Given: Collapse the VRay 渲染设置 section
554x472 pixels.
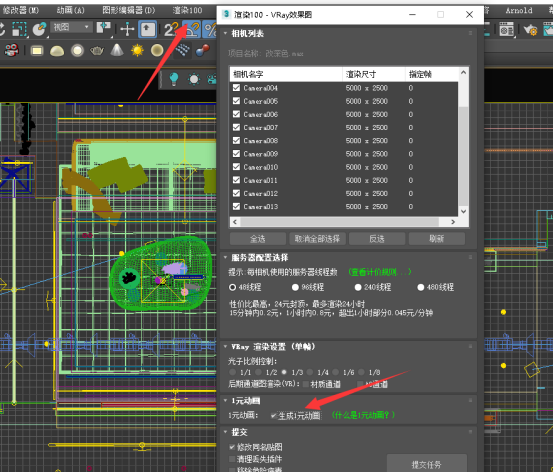Looking at the screenshot, I should tap(225, 347).
